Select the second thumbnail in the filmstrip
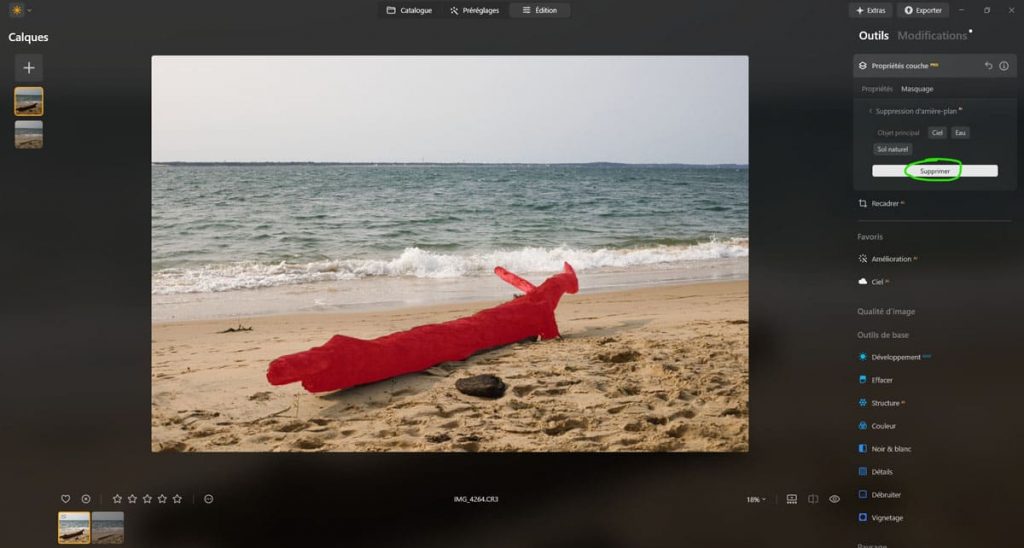The width and height of the screenshot is (1024, 548). click(x=107, y=527)
